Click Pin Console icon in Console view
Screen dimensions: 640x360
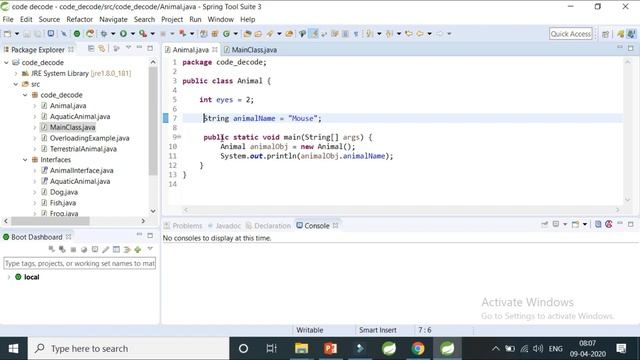[544, 224]
